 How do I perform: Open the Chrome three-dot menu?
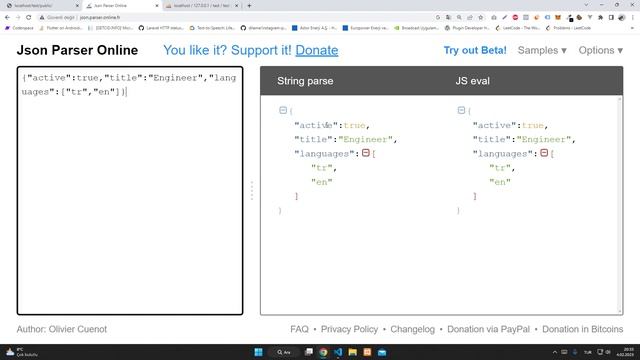(x=633, y=18)
